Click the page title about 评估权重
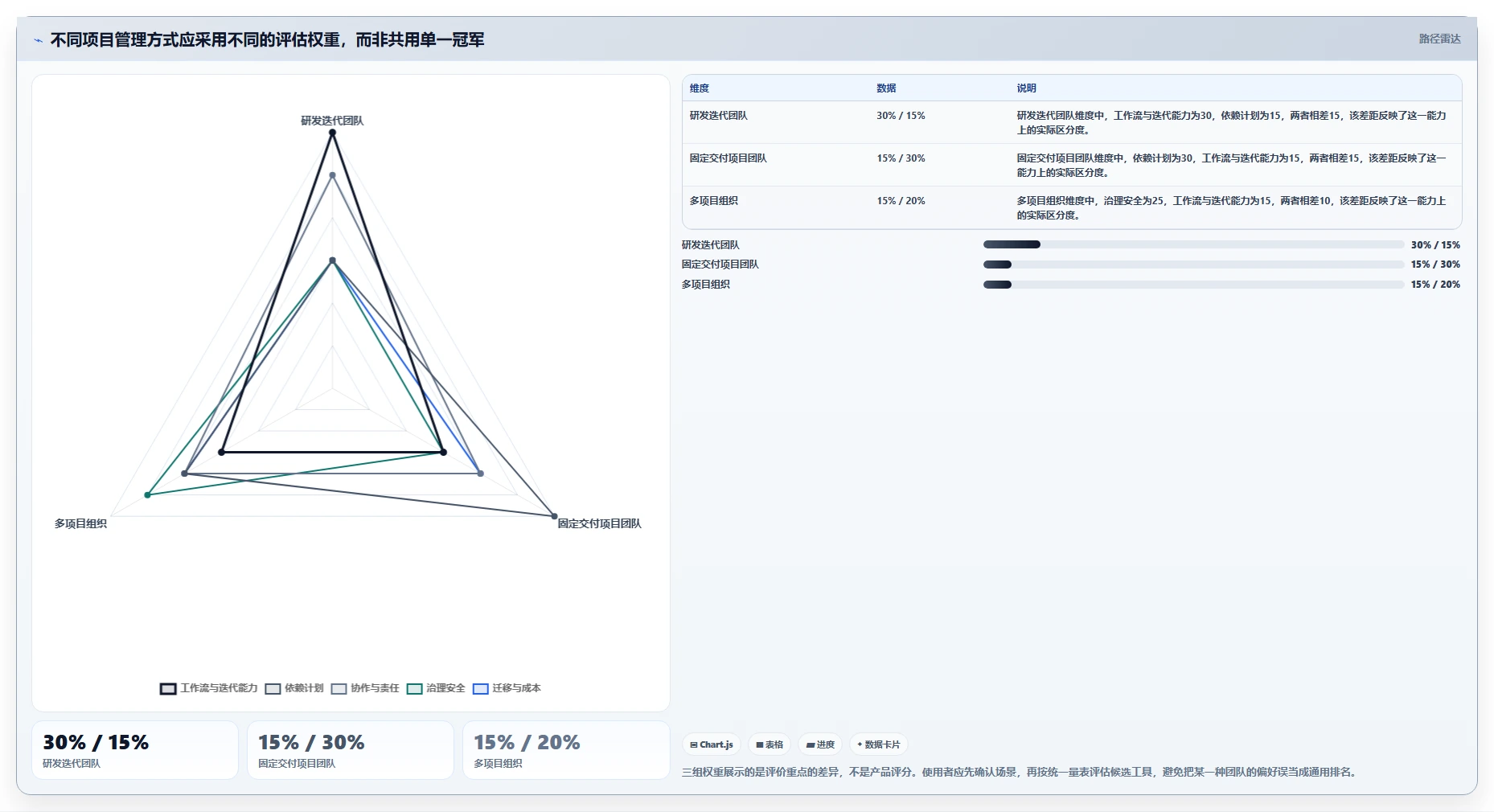 coord(267,39)
